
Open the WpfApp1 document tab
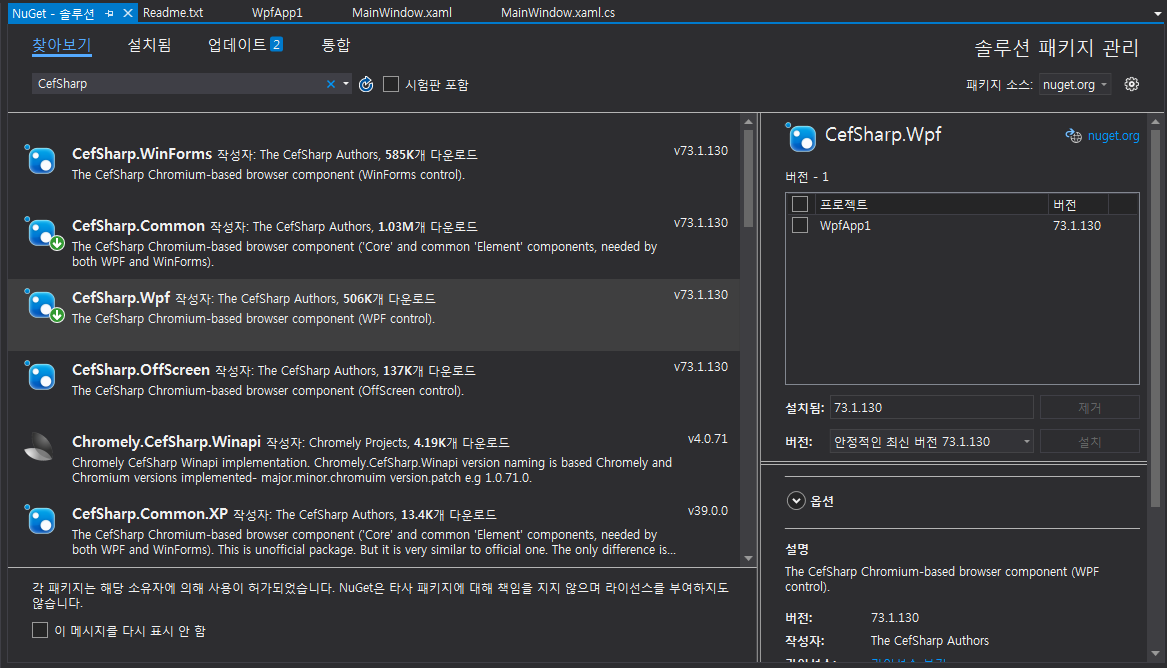pos(277,13)
